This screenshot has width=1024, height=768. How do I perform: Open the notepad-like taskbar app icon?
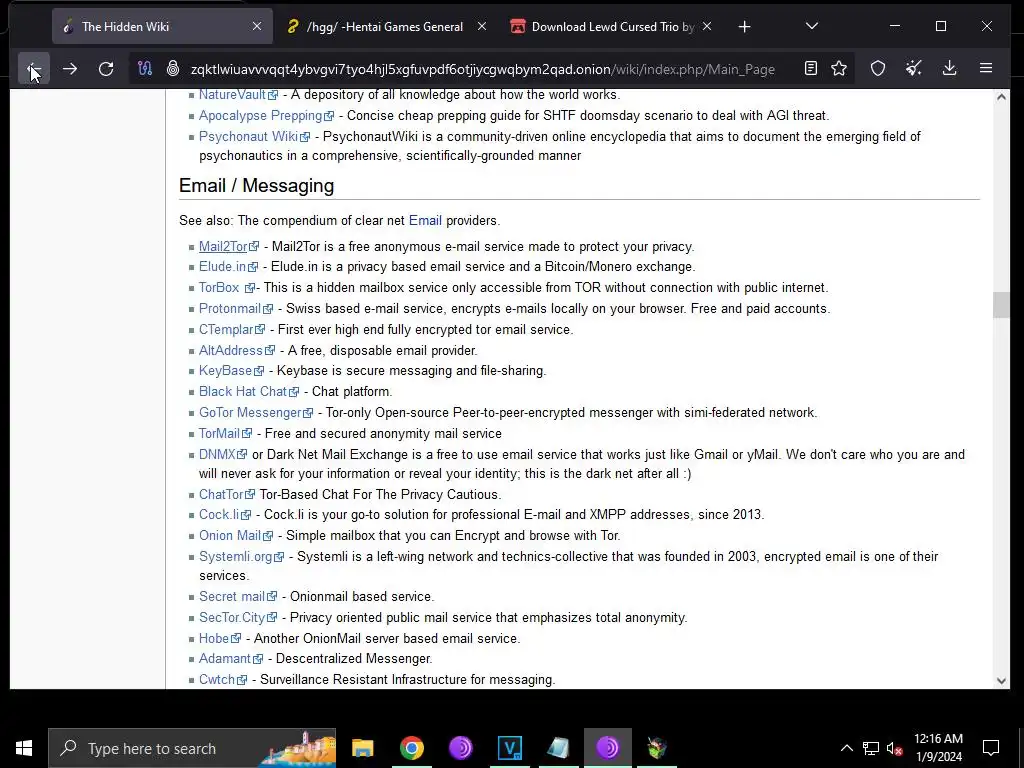[x=558, y=748]
